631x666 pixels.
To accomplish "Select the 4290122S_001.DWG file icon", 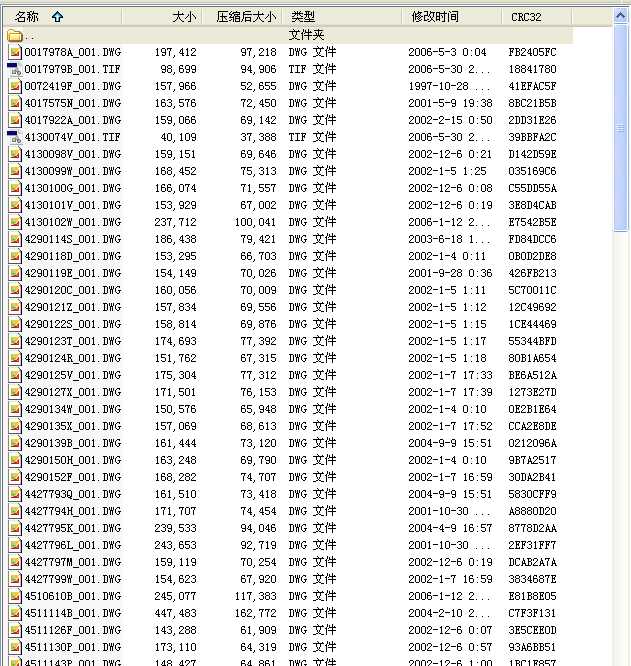I will [15, 324].
